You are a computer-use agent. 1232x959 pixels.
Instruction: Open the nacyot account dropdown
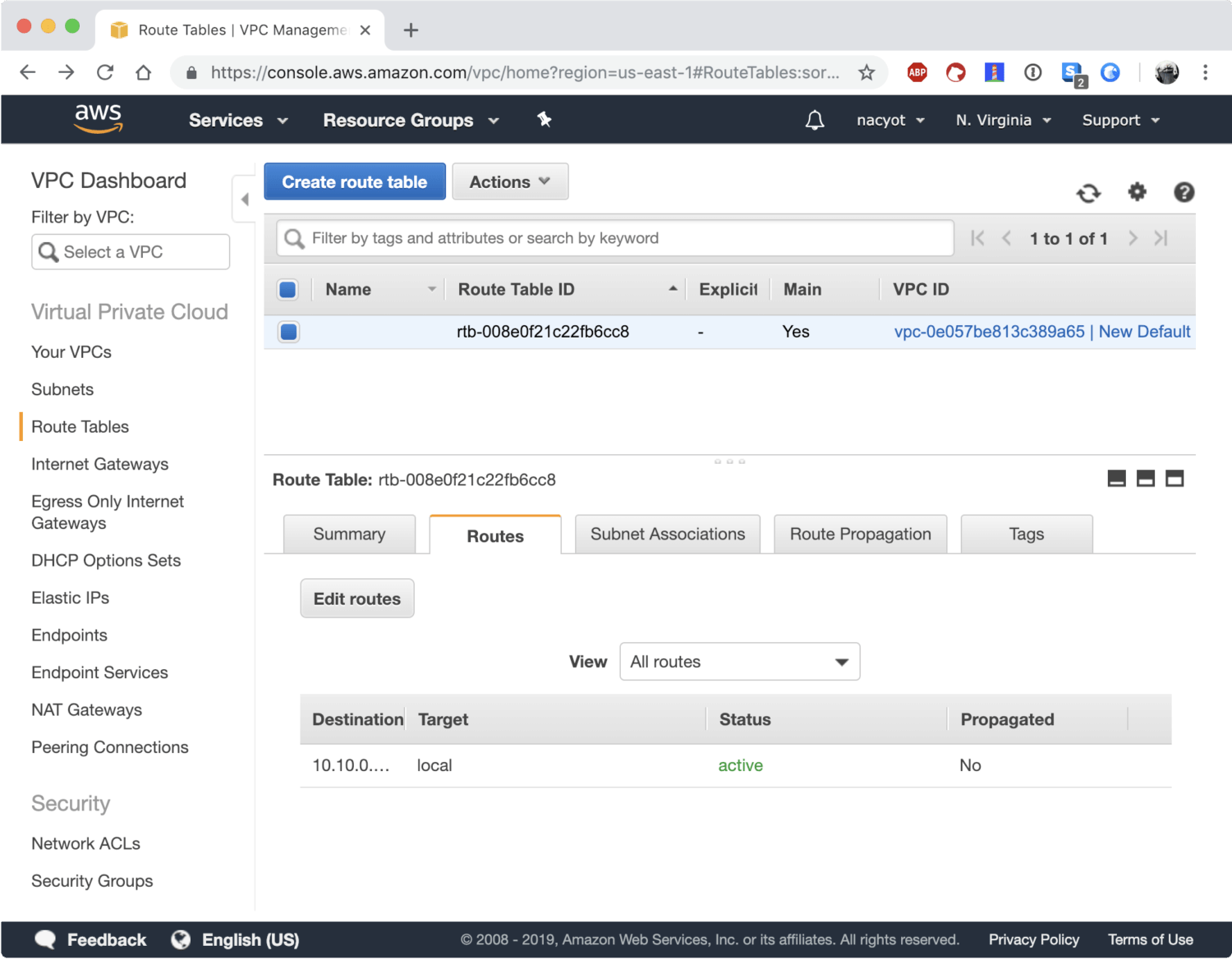890,120
